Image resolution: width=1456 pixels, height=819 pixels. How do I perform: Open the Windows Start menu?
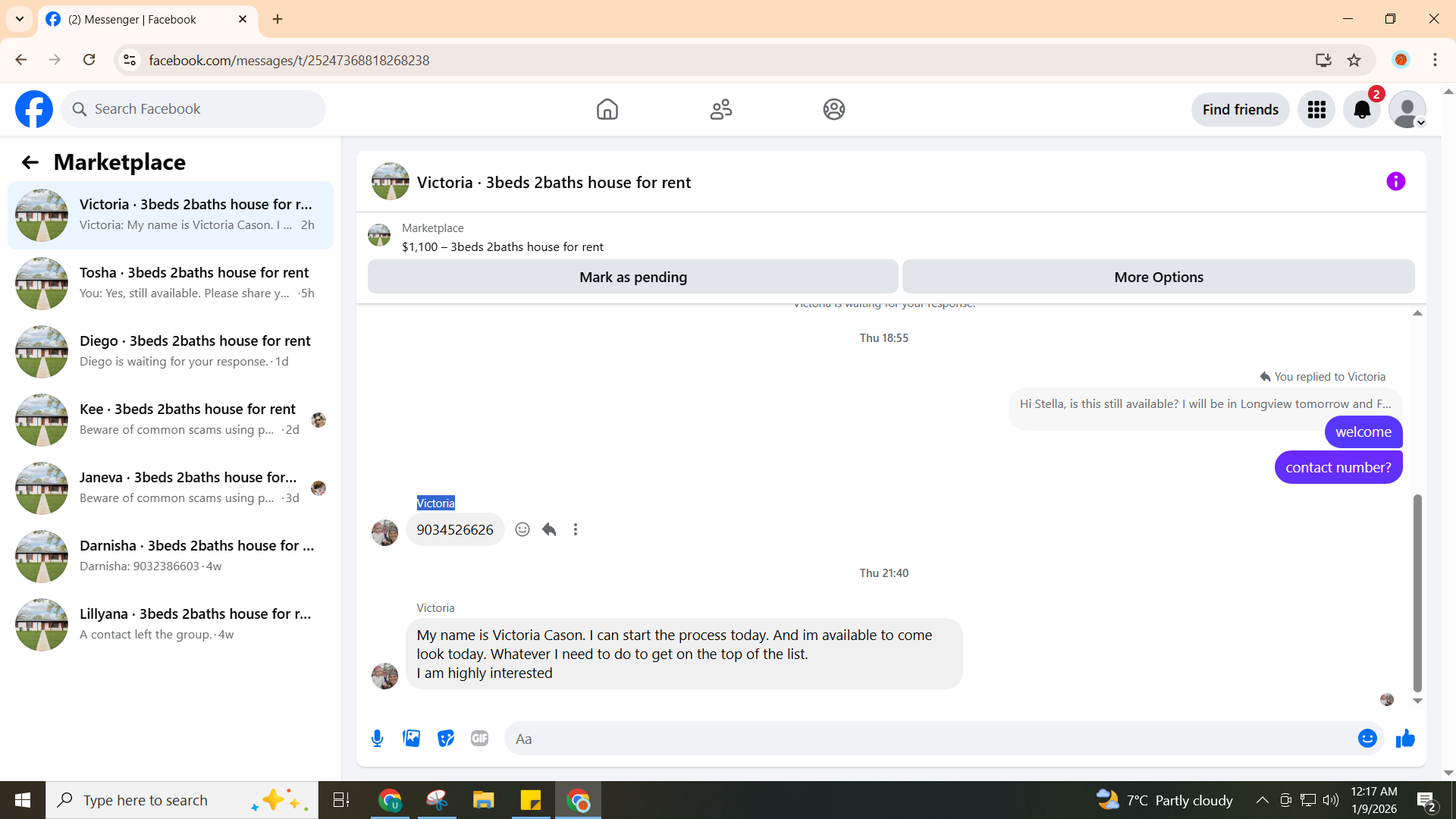23,800
